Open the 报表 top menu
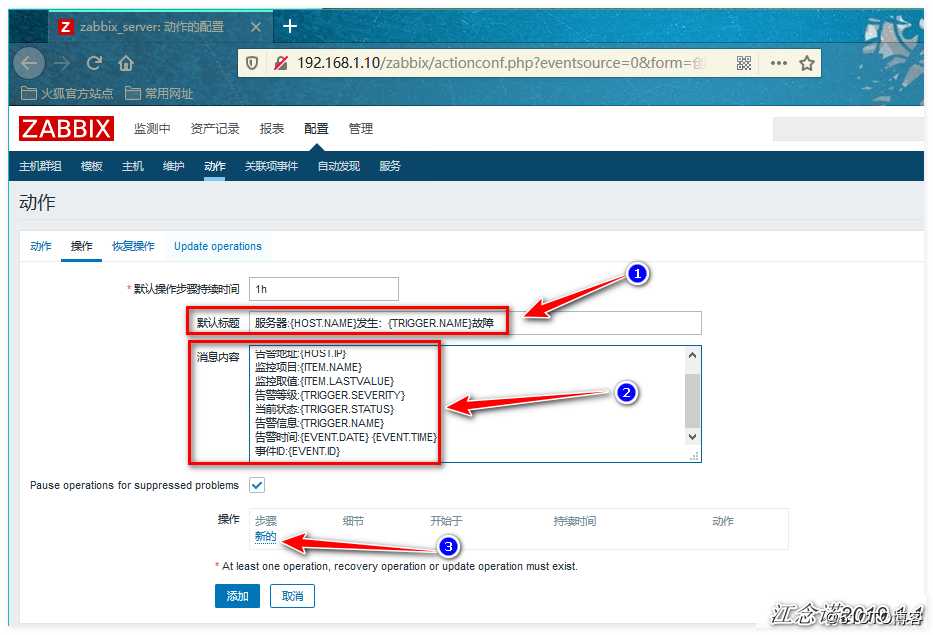The width and height of the screenshot is (933, 635). coord(272,129)
